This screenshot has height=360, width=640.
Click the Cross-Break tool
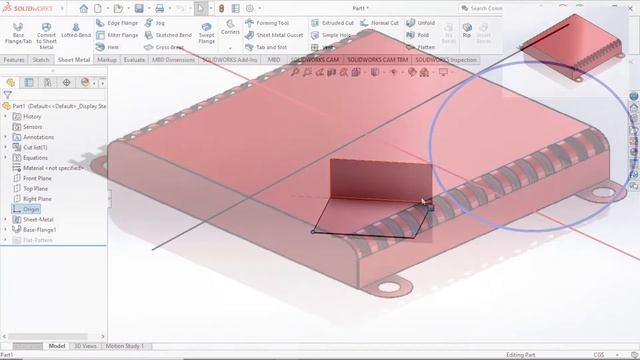pyautogui.click(x=164, y=47)
